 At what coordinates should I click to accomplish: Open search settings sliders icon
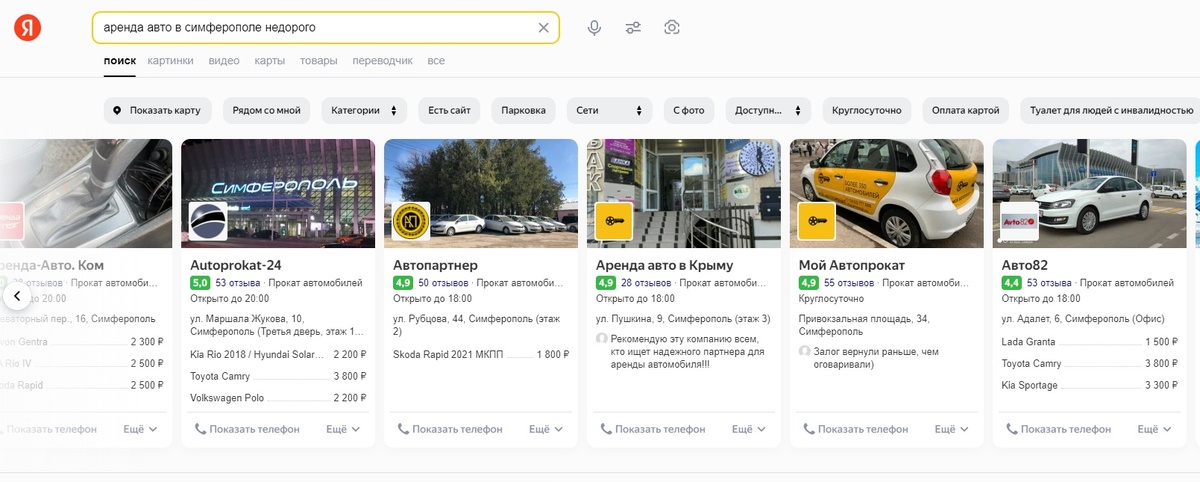pos(633,28)
